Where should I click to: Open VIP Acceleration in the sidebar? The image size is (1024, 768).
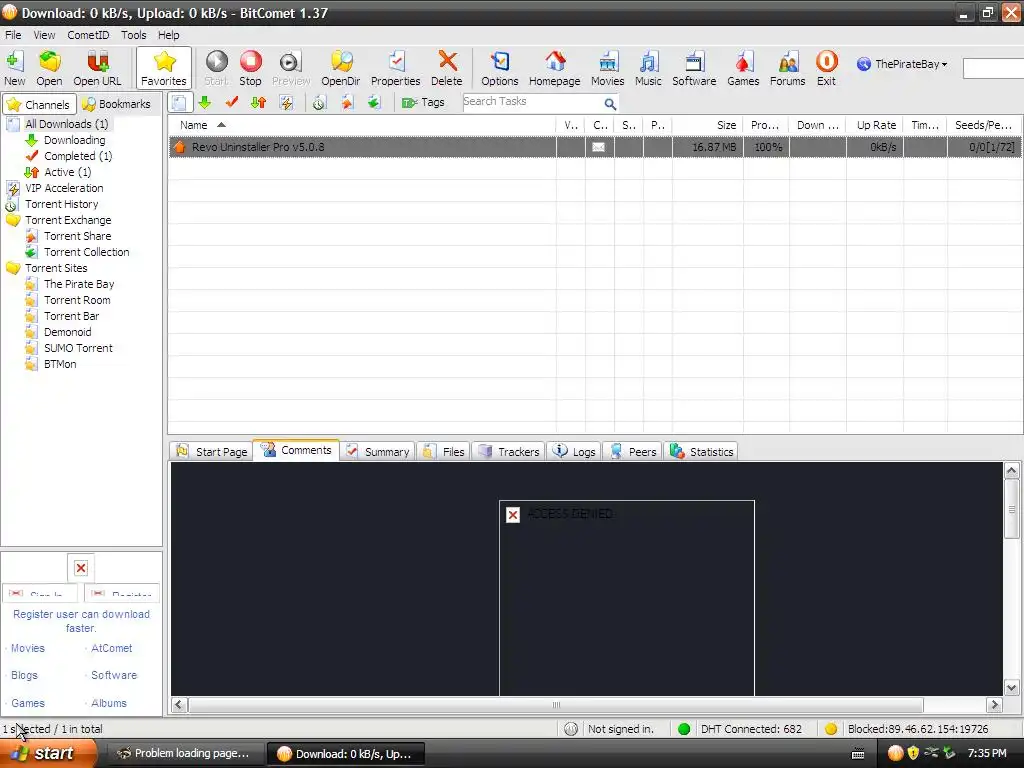click(64, 188)
